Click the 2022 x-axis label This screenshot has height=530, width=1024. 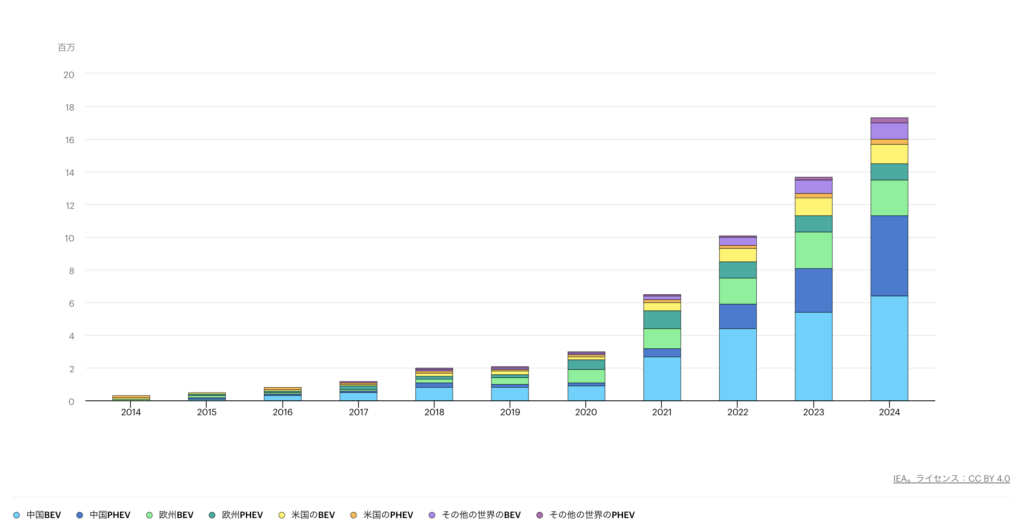click(x=737, y=413)
